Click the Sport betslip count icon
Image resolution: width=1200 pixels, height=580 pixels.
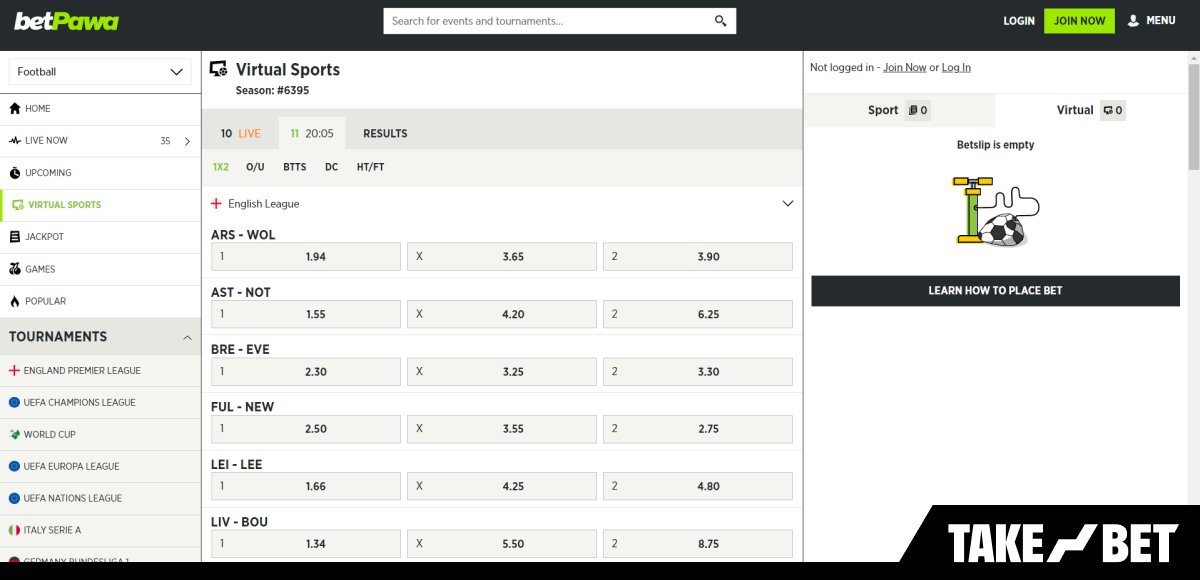pyautogui.click(x=918, y=110)
